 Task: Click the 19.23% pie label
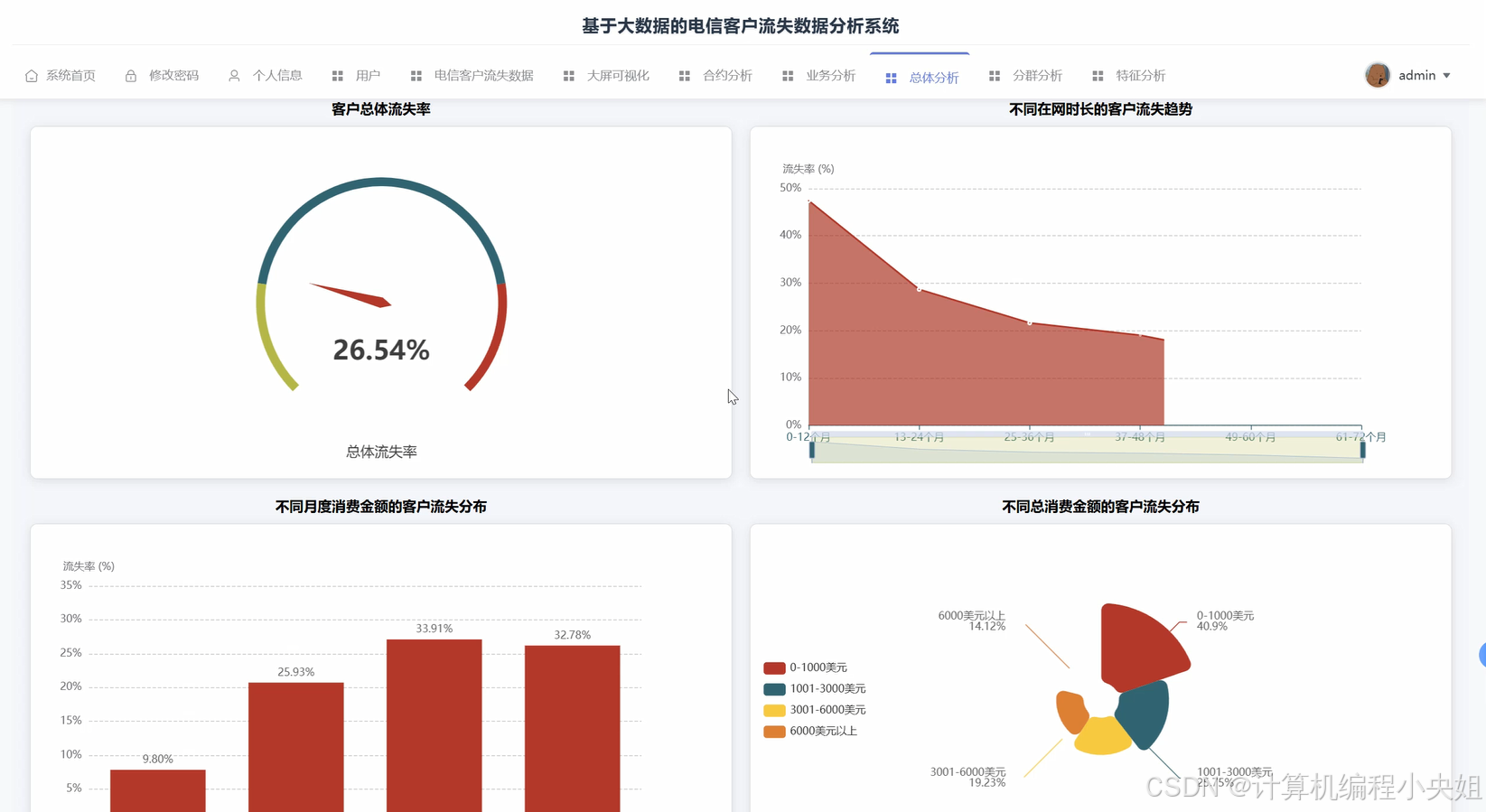click(x=986, y=783)
